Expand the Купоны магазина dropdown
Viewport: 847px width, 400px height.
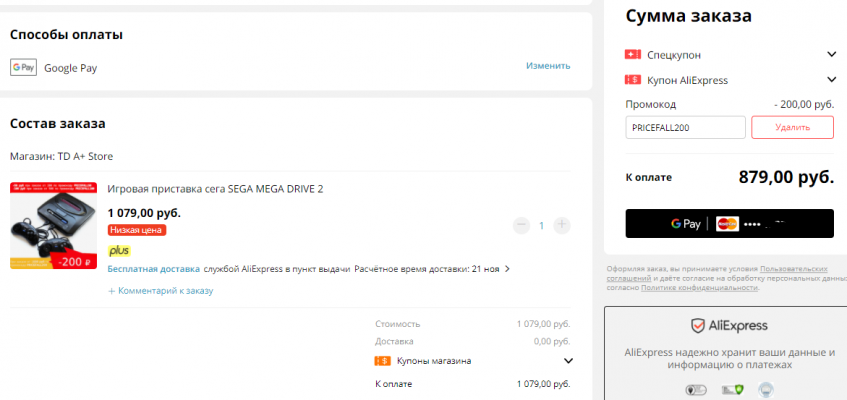pyautogui.click(x=568, y=361)
